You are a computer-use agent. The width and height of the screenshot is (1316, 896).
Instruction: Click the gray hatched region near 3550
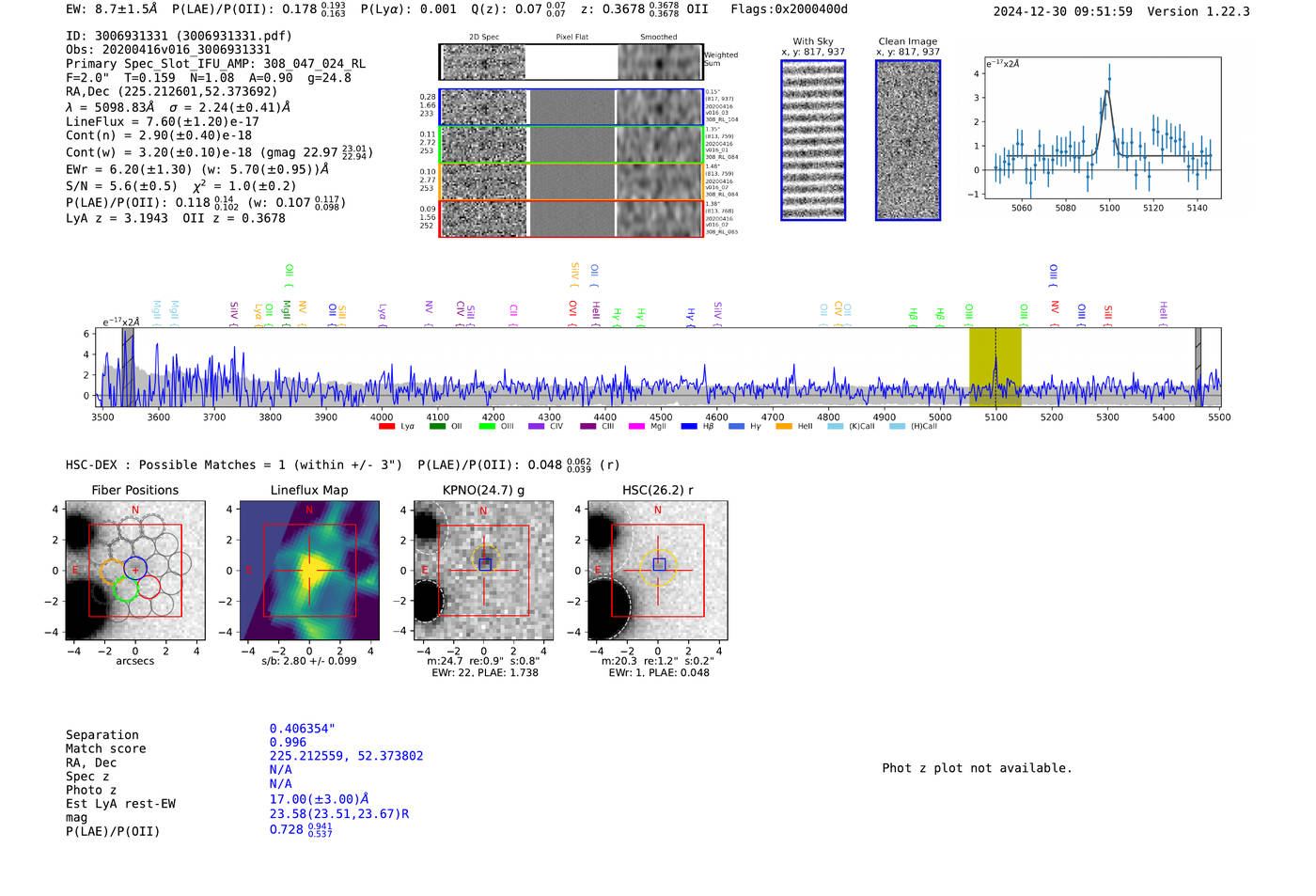click(127, 368)
